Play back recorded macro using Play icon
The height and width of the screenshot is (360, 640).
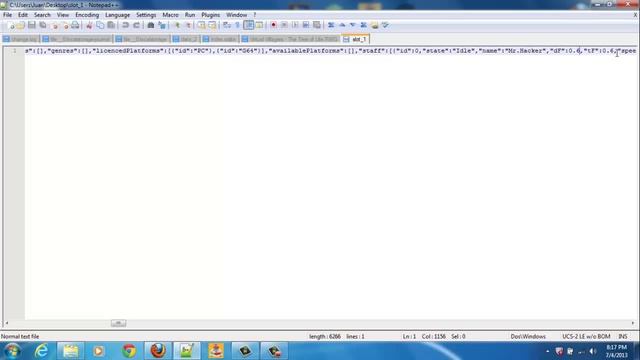pos(295,25)
